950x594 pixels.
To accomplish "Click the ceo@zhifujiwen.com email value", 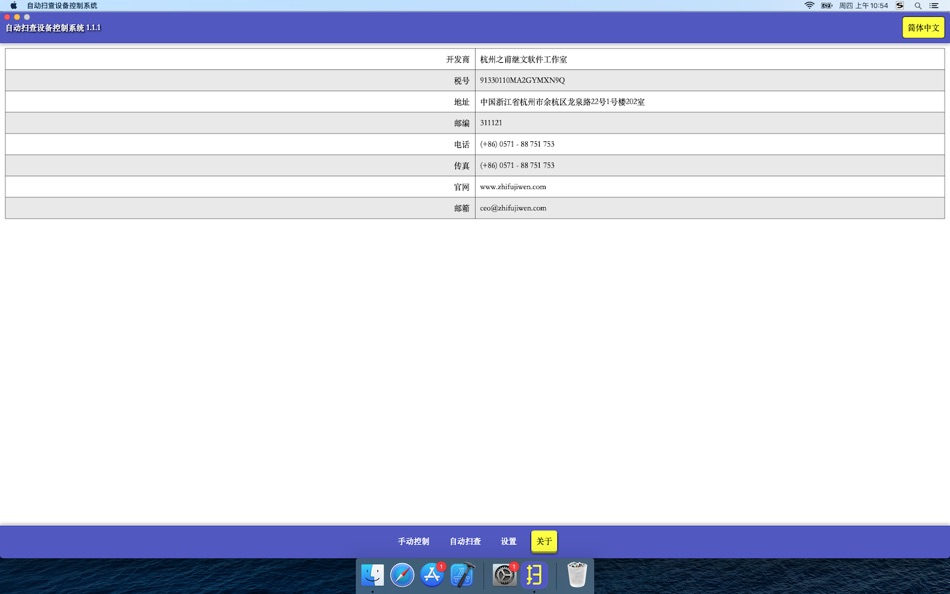I will click(x=513, y=208).
